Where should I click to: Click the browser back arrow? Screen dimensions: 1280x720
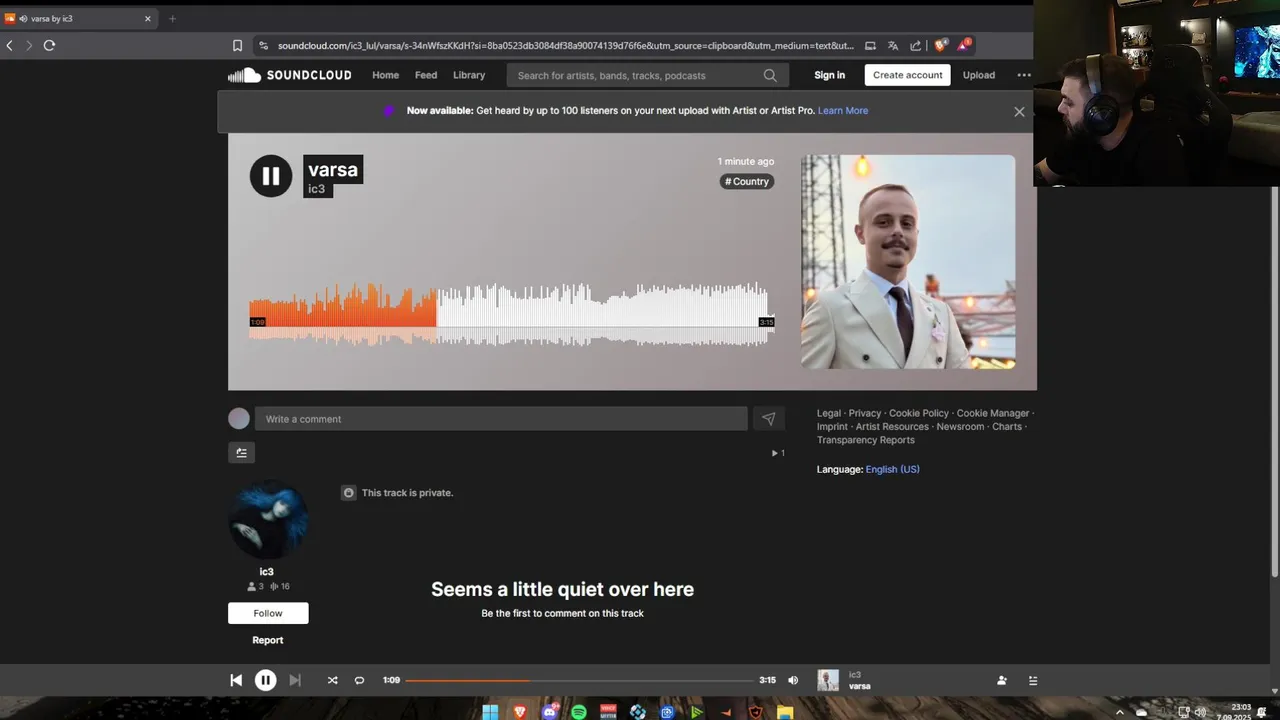pyautogui.click(x=10, y=45)
